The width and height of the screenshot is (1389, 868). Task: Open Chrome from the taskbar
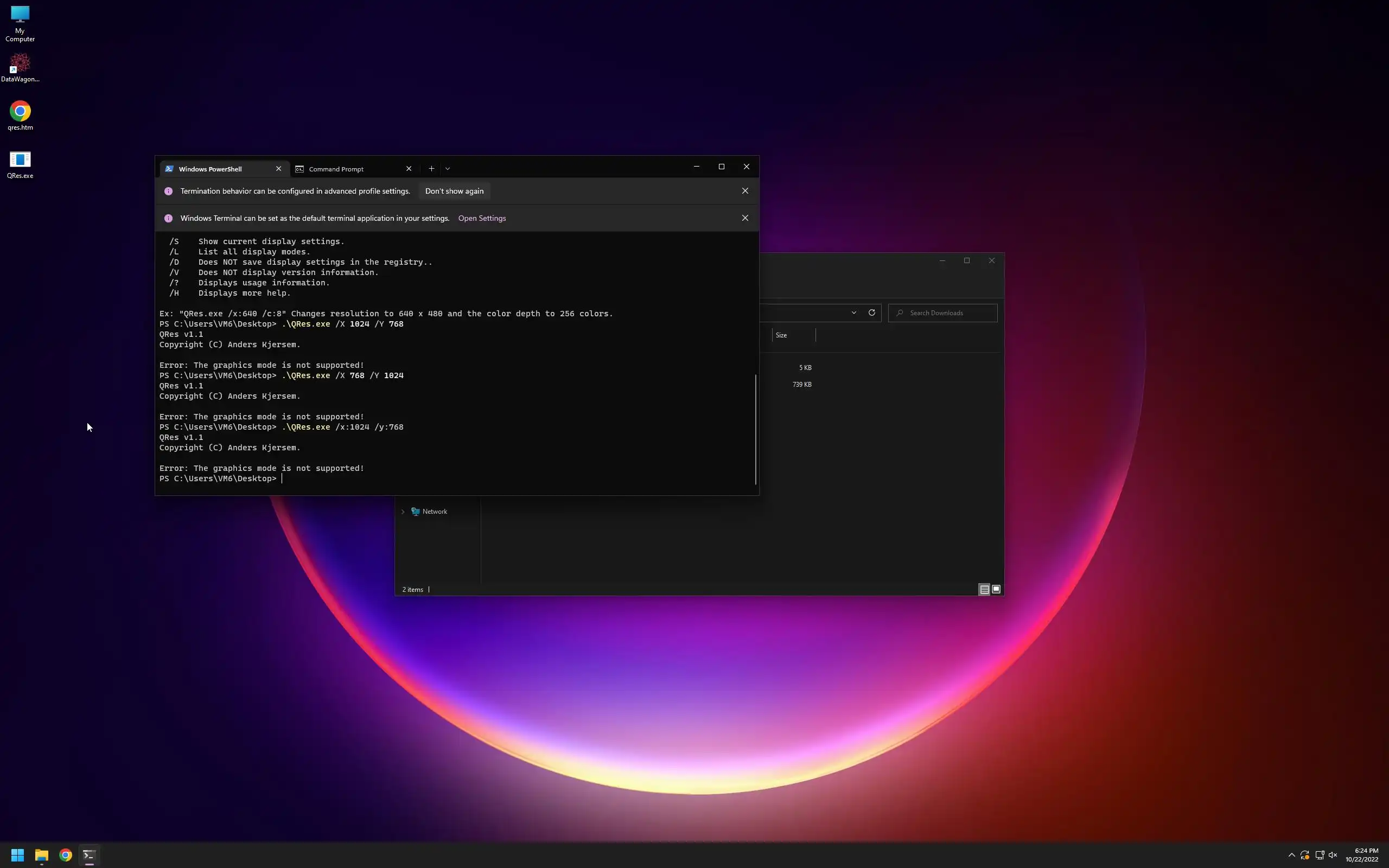tap(66, 856)
